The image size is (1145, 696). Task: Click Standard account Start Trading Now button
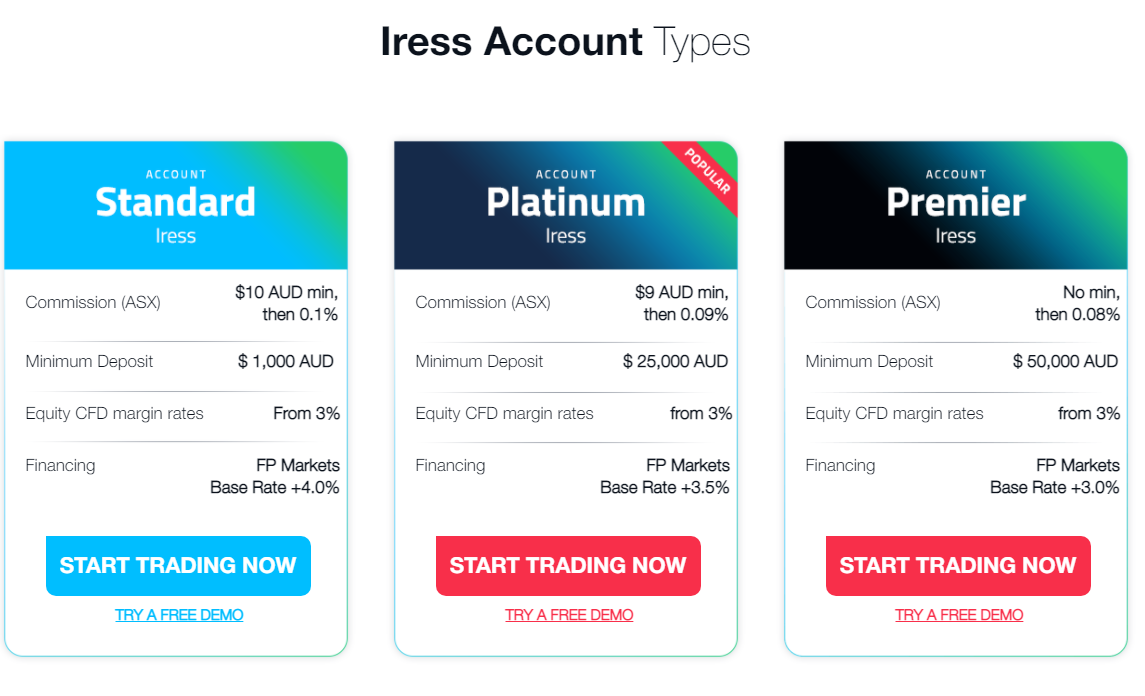178,565
